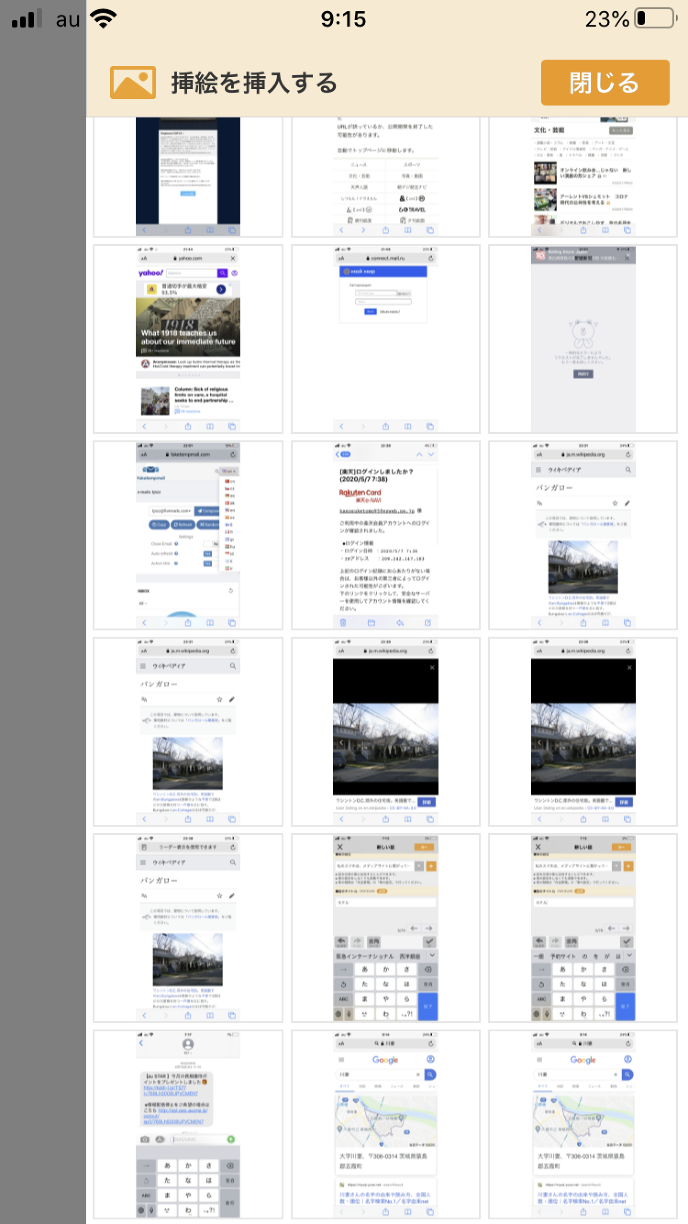688x1224 pixels.
Task: Select the SMS message conversation screenshot
Action: click(x=189, y=1123)
